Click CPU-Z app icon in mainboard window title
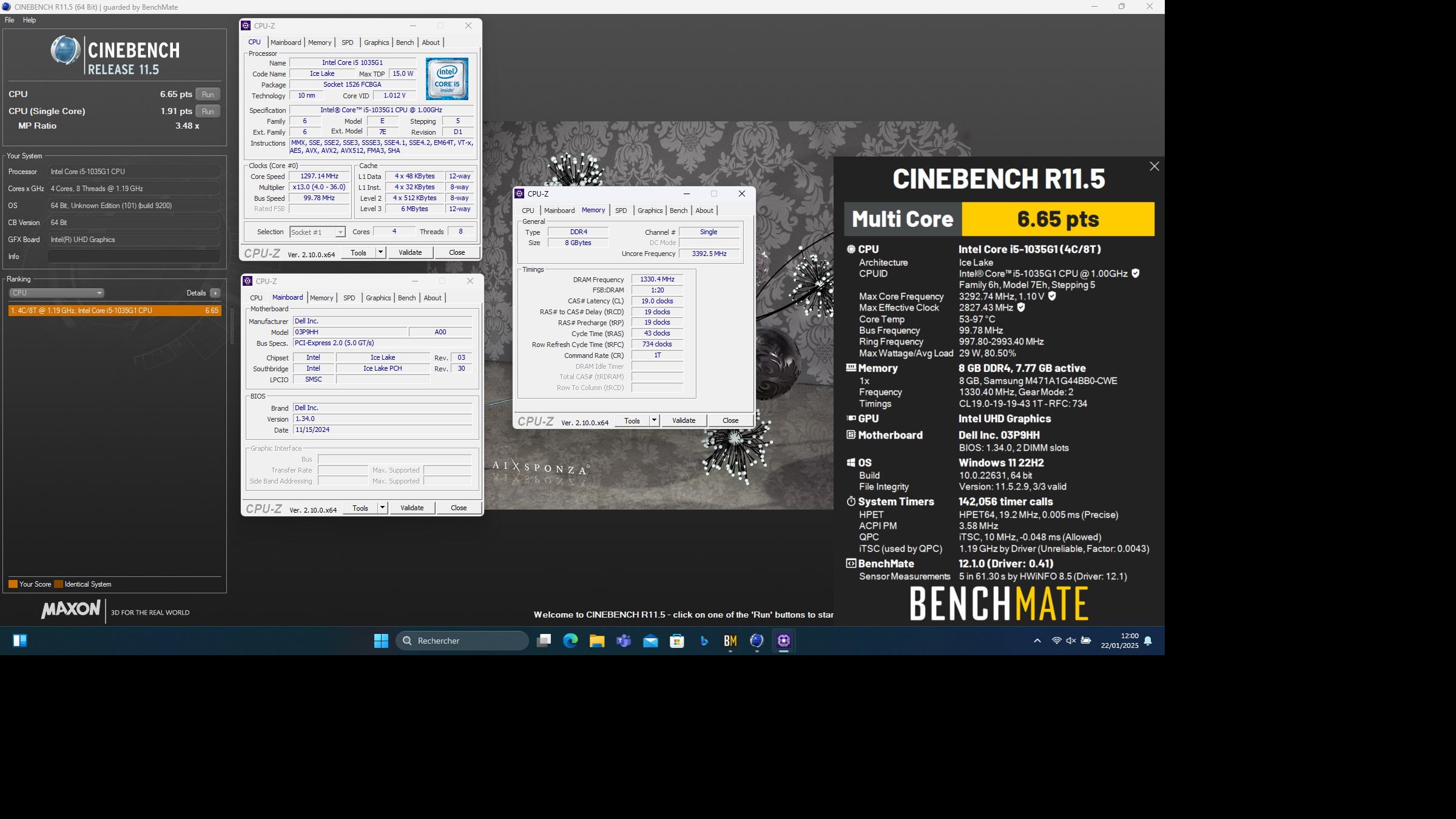This screenshot has height=819, width=1456. pyautogui.click(x=248, y=281)
